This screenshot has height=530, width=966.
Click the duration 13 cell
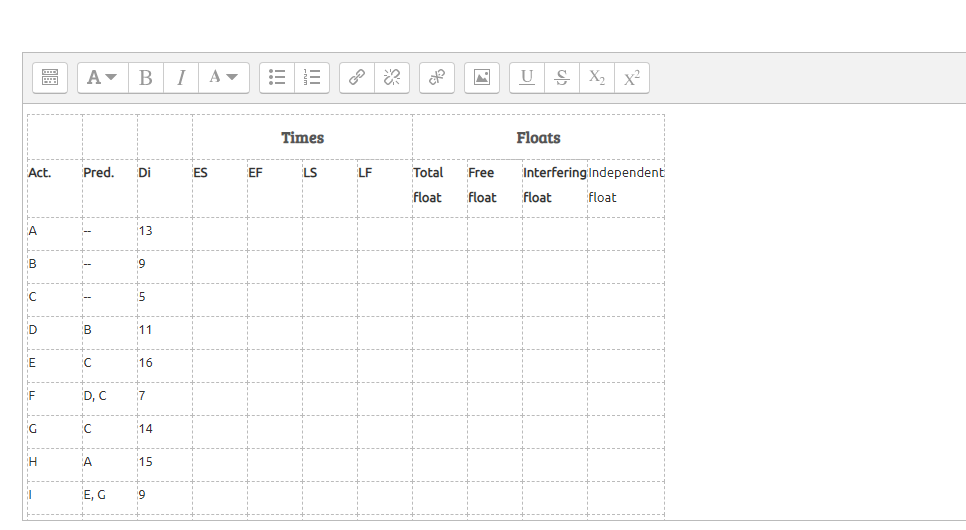164,234
